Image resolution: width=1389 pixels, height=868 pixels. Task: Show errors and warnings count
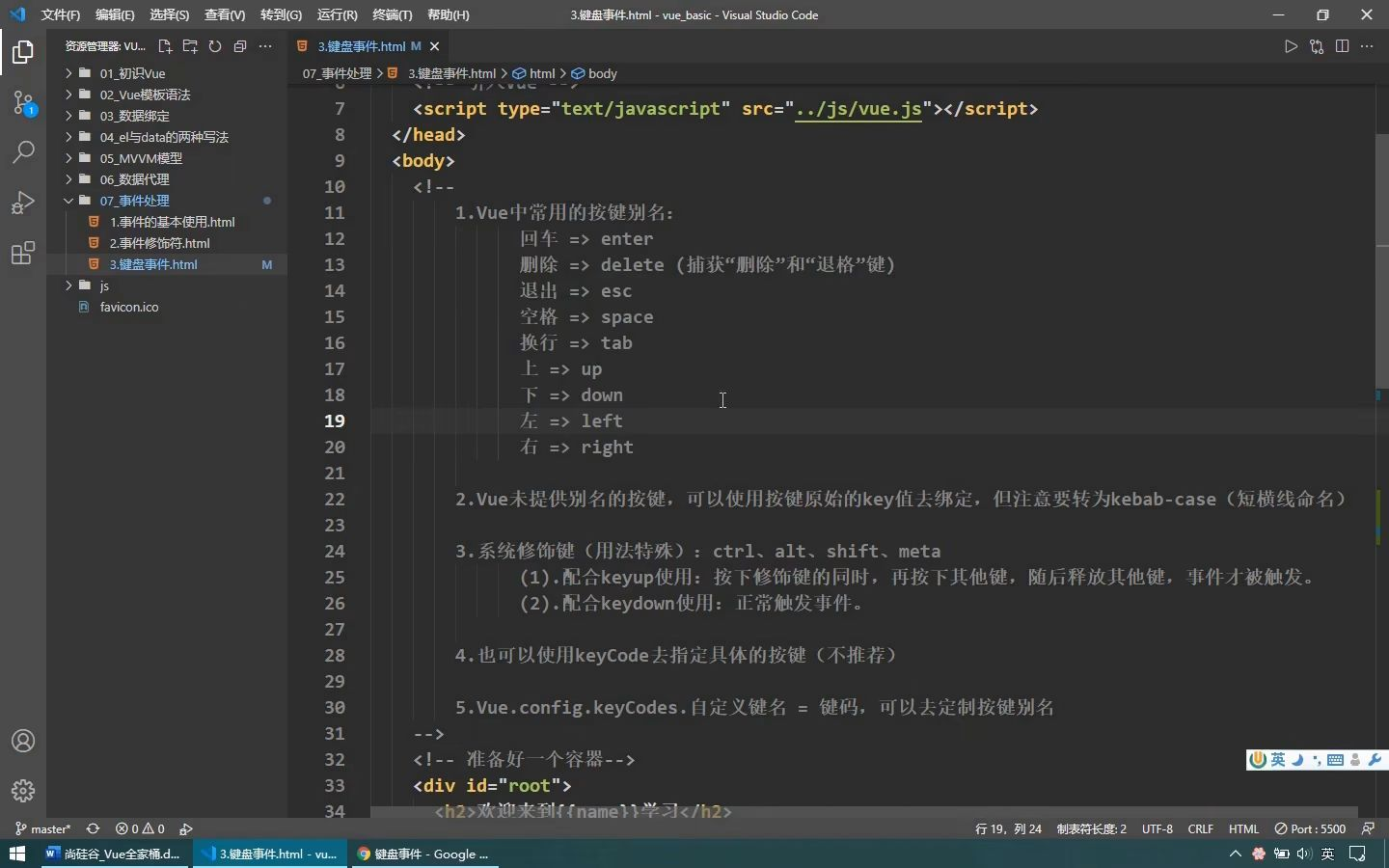pos(140,828)
